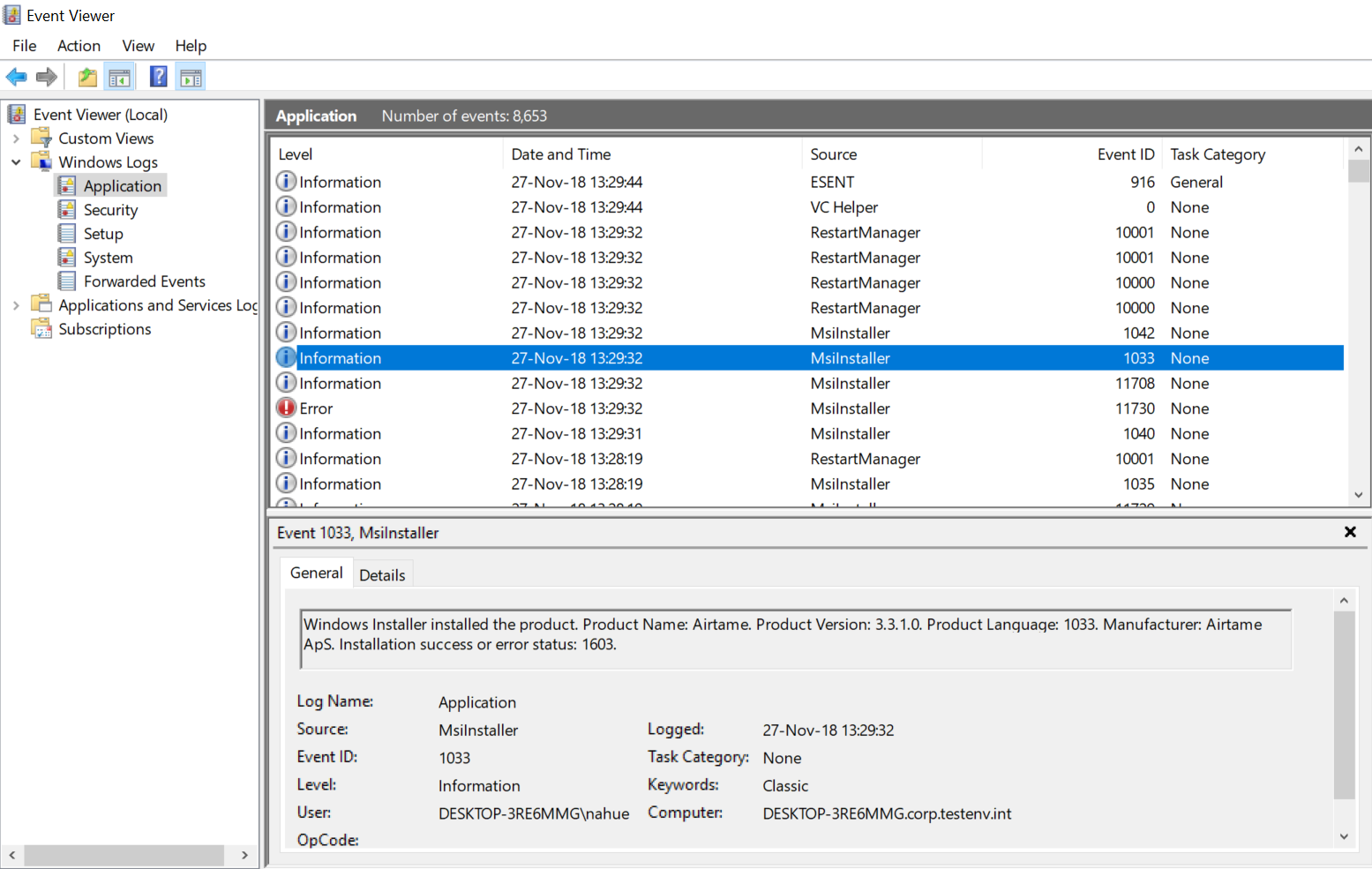1372x869 pixels.
Task: Expand Applications and Services Logs node
Action: tap(16, 305)
